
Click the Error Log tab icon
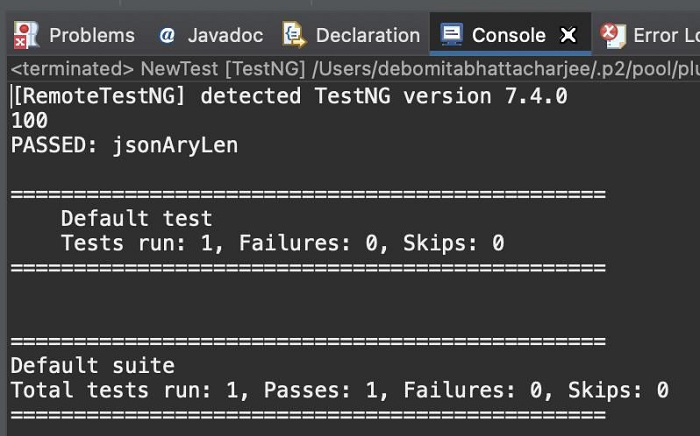(x=612, y=36)
